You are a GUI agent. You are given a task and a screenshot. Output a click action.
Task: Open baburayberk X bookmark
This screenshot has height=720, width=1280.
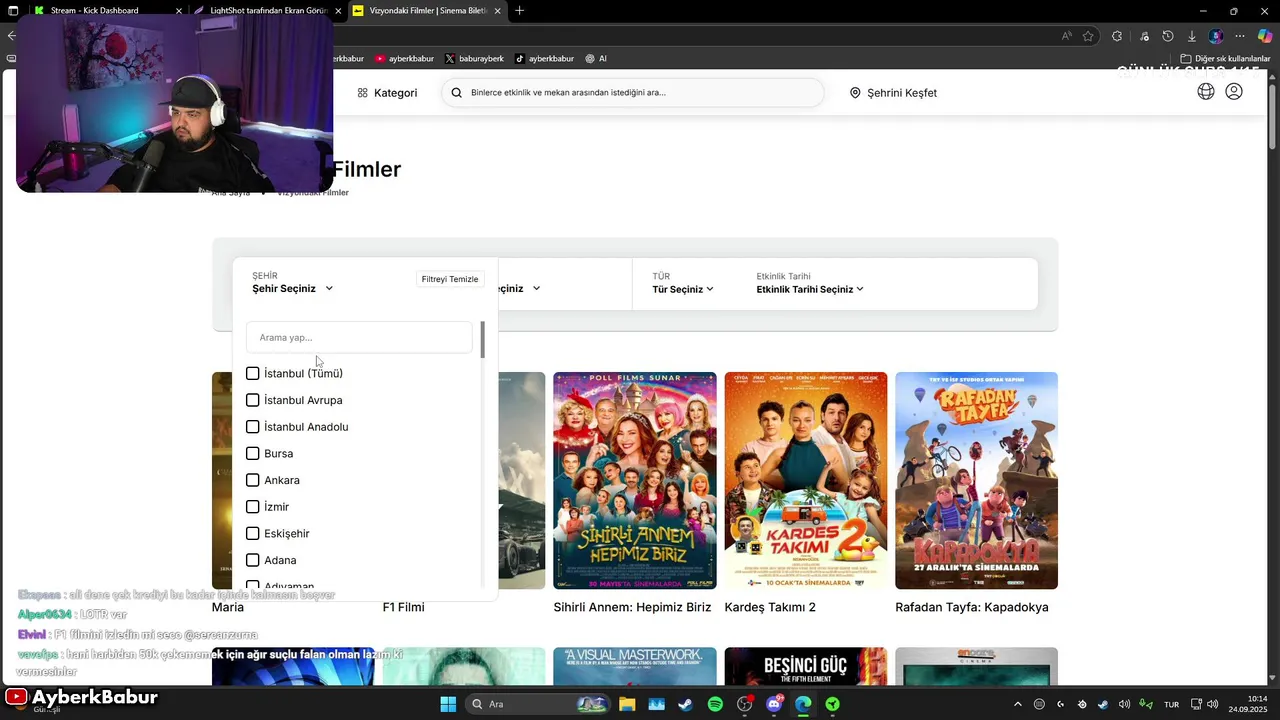474,58
